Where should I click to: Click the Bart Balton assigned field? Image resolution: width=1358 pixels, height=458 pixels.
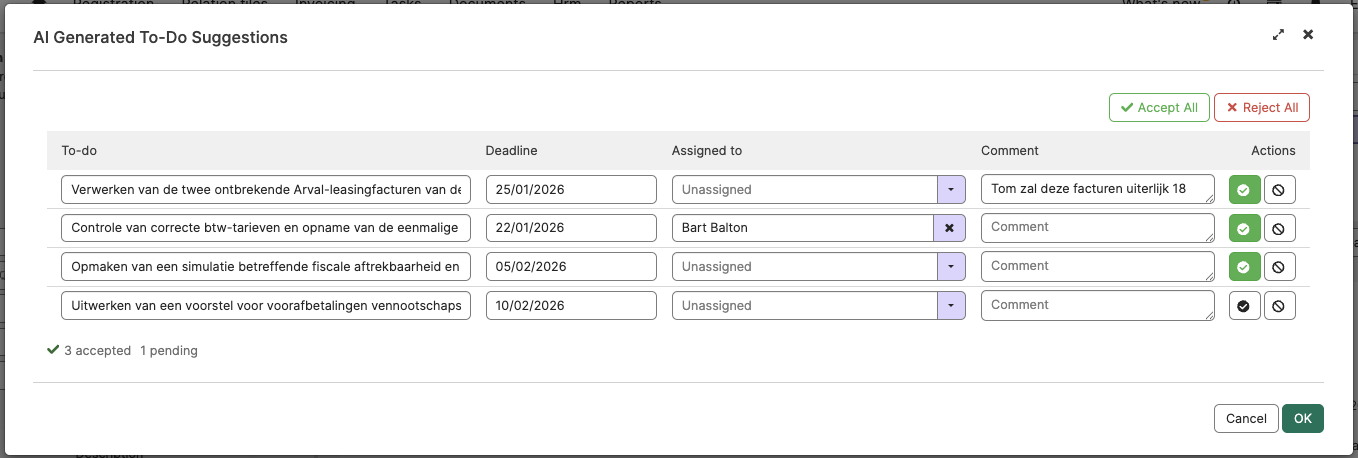tap(803, 228)
